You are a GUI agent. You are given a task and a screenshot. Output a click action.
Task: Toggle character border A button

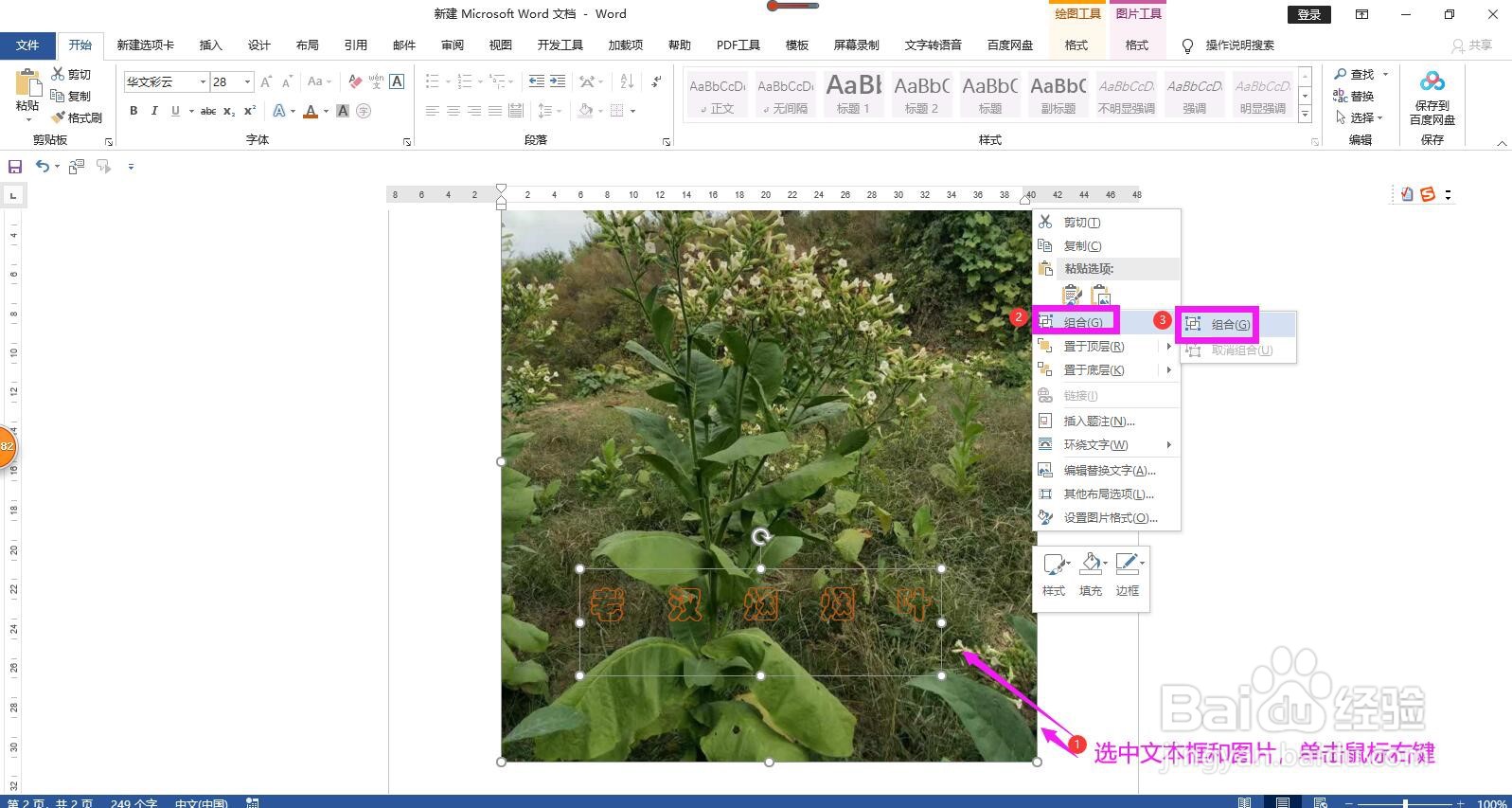[x=397, y=81]
